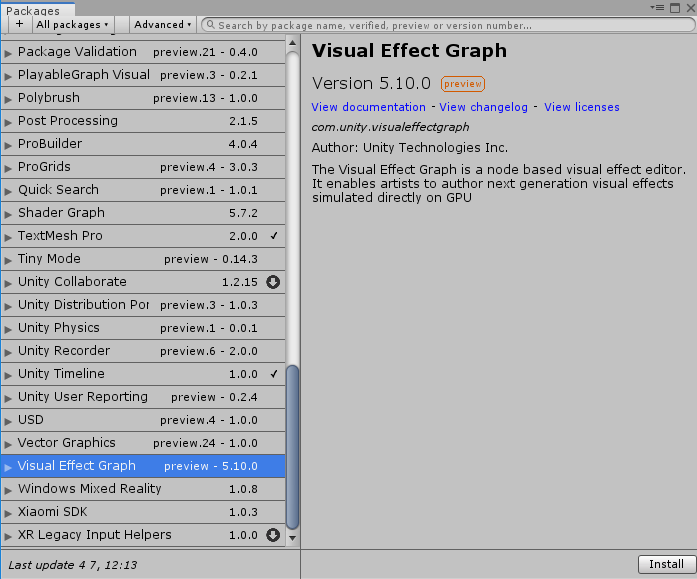The image size is (697, 579).
Task: Expand the PlayableGraph Visual entry arrow
Action: 8,76
